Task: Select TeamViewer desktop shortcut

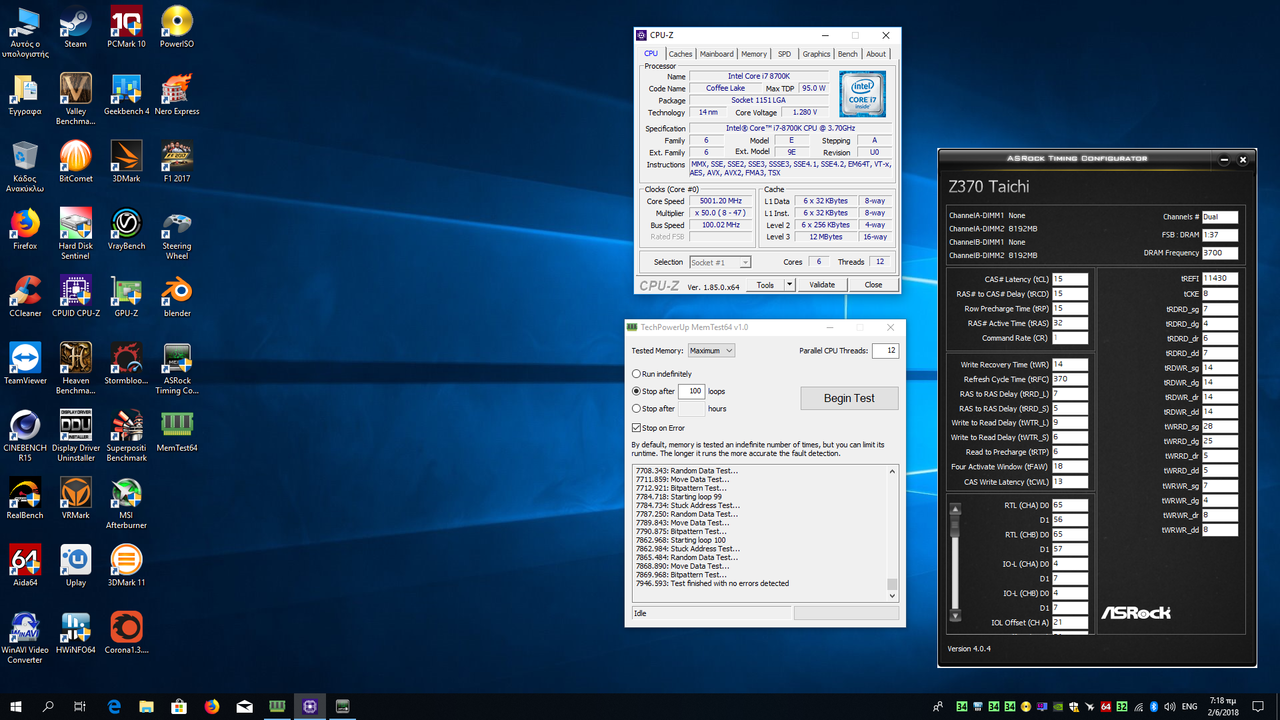Action: tap(24, 362)
